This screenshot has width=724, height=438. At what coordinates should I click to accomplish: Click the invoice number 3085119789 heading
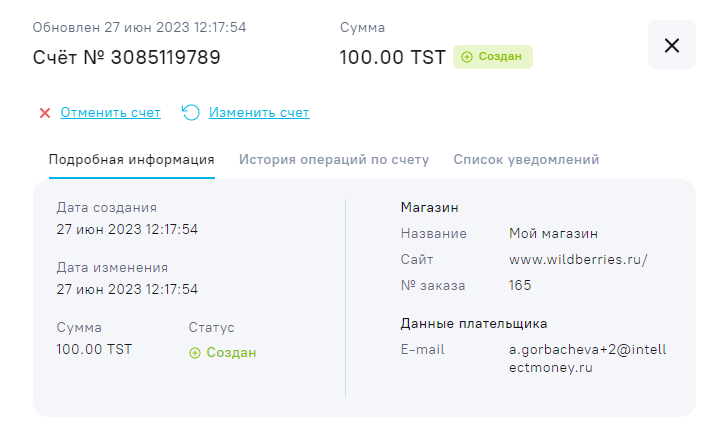[x=127, y=57]
